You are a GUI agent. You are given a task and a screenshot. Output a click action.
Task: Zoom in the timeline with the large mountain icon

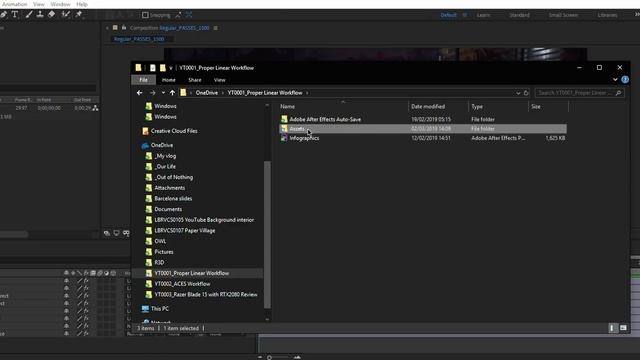point(297,357)
